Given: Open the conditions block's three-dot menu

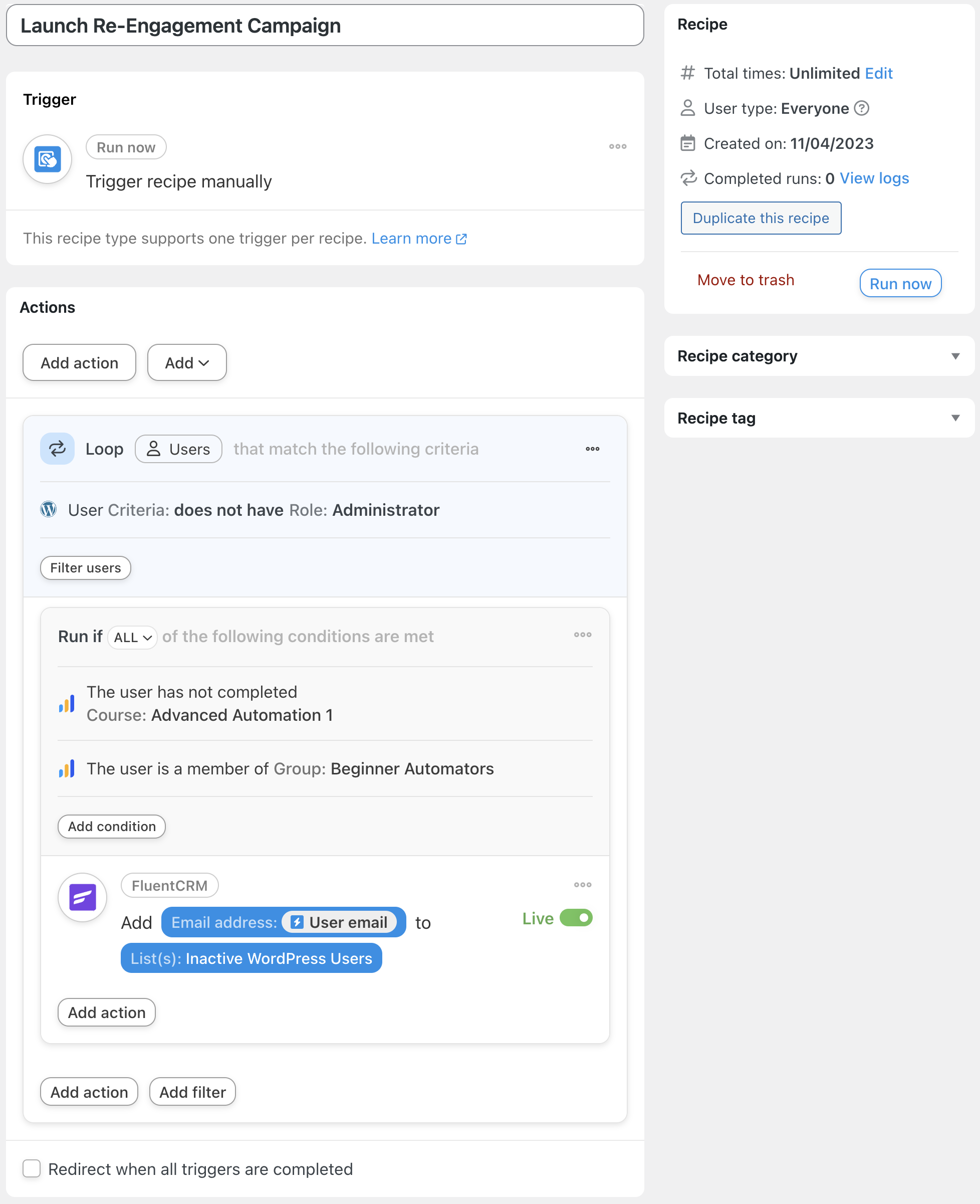Looking at the screenshot, I should click(583, 635).
